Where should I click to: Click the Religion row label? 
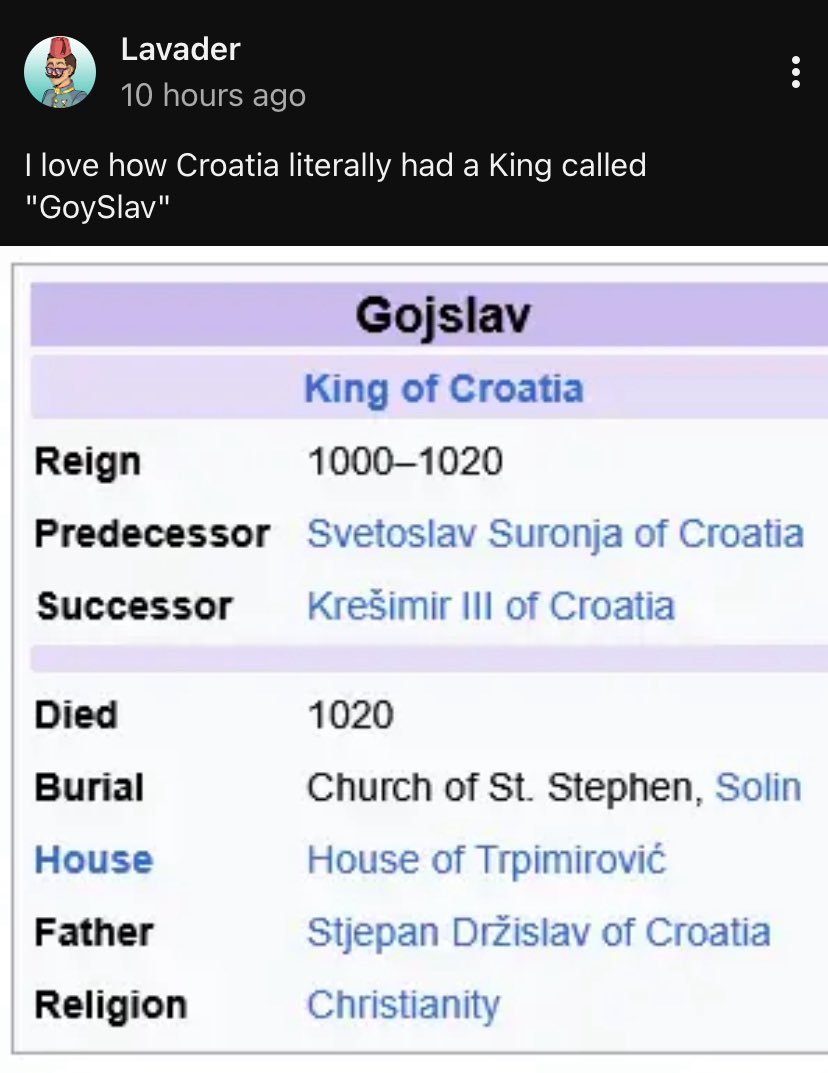tap(110, 1005)
